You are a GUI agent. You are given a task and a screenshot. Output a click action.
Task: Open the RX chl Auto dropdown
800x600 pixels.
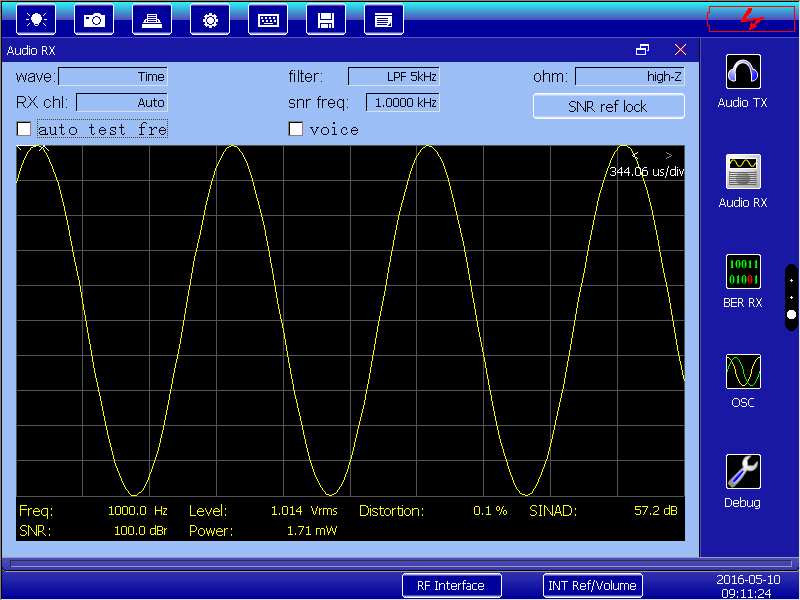point(121,102)
